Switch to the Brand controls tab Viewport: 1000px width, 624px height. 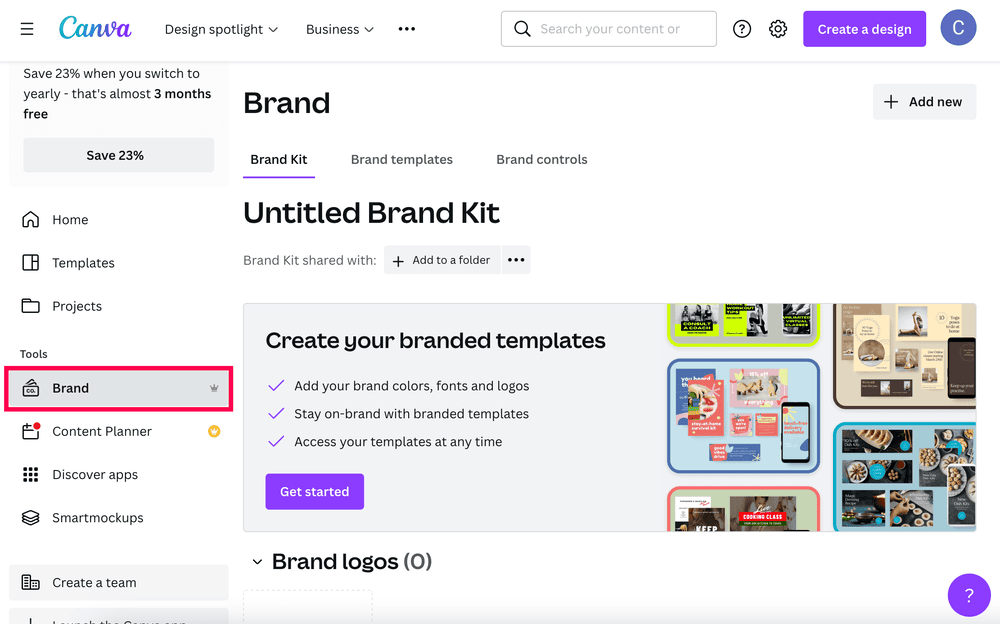point(541,159)
